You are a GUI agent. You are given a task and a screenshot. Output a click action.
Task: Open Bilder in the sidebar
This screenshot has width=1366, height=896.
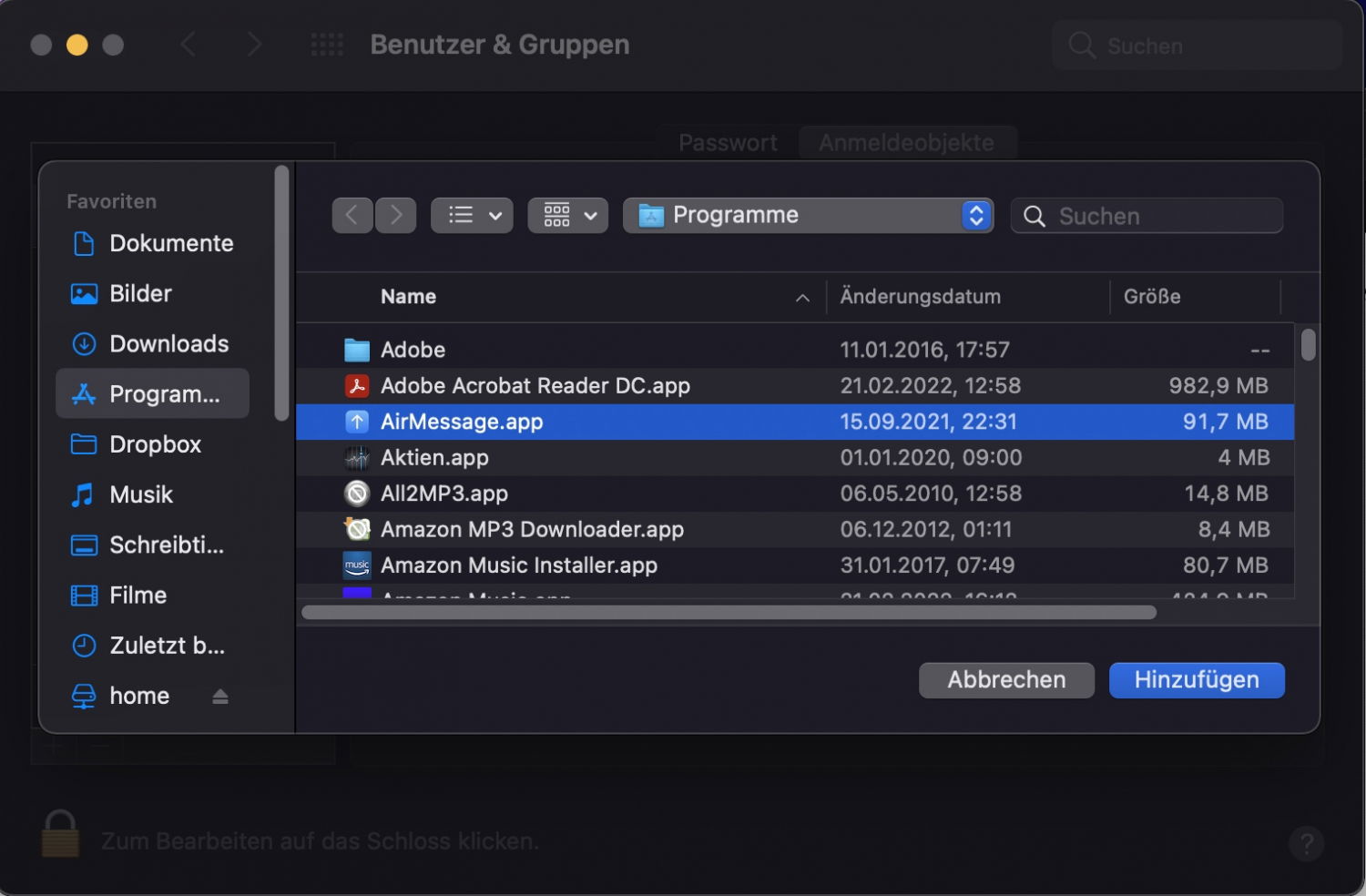(x=121, y=293)
